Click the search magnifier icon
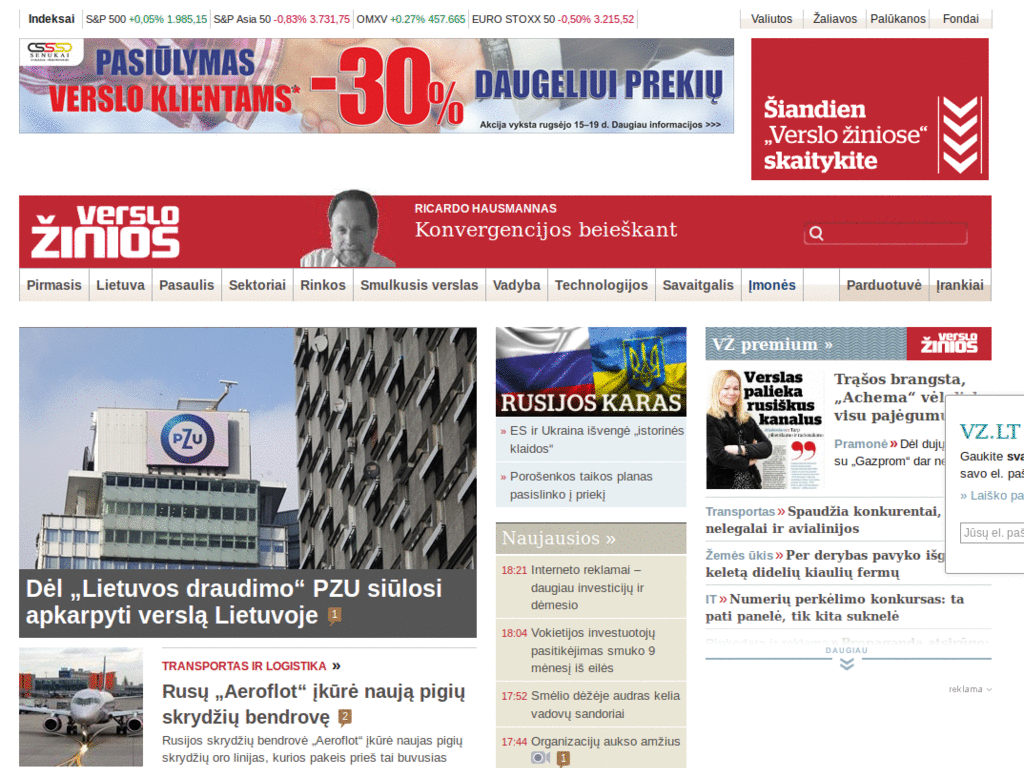The image size is (1024, 768). pos(817,233)
